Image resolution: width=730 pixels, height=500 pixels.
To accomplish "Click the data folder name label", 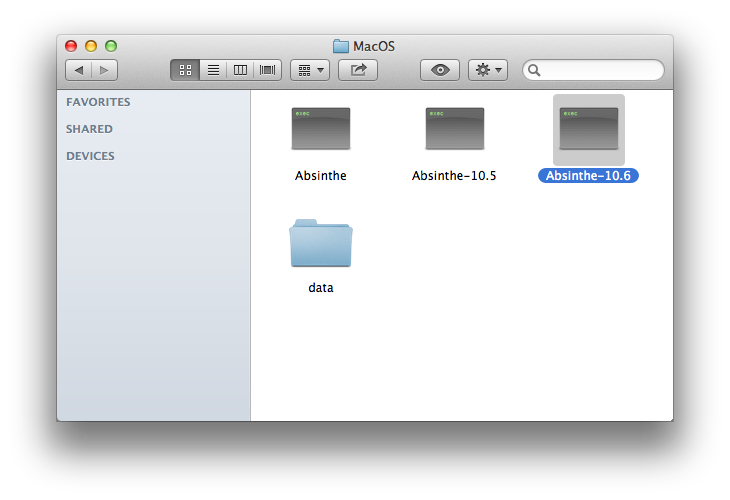I will pos(321,288).
